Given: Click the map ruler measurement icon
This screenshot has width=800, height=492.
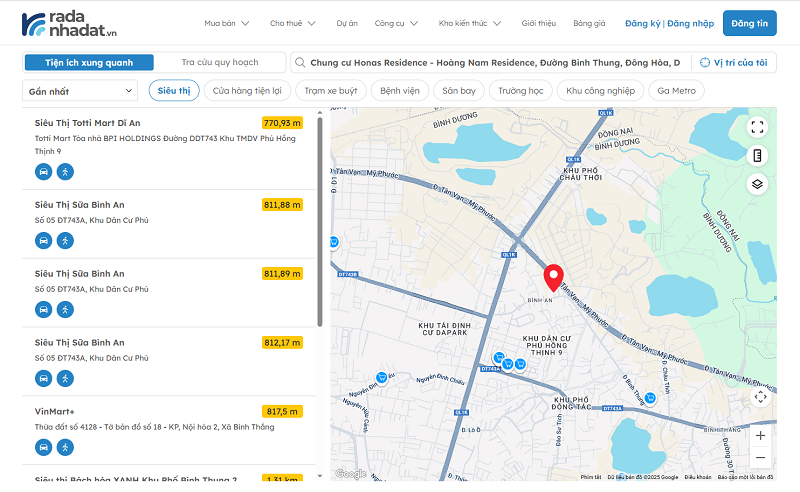Looking at the screenshot, I should click(757, 155).
